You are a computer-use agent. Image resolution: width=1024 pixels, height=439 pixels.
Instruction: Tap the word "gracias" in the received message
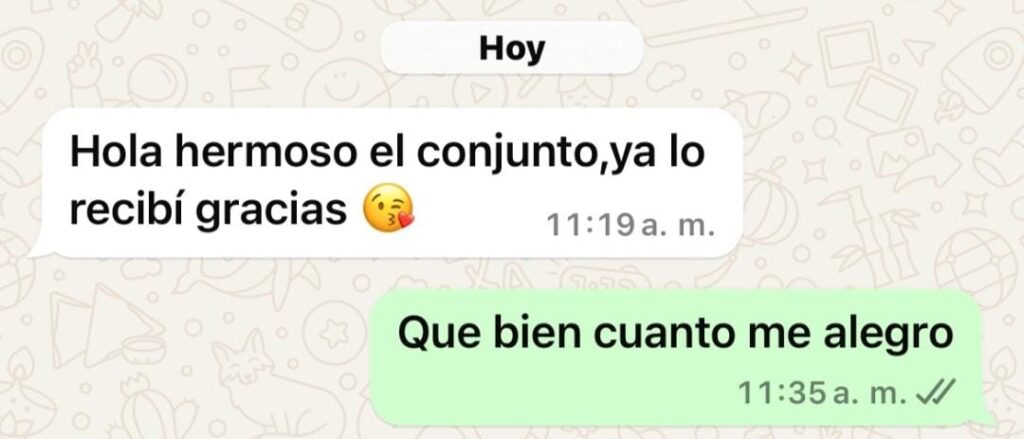[272, 211]
